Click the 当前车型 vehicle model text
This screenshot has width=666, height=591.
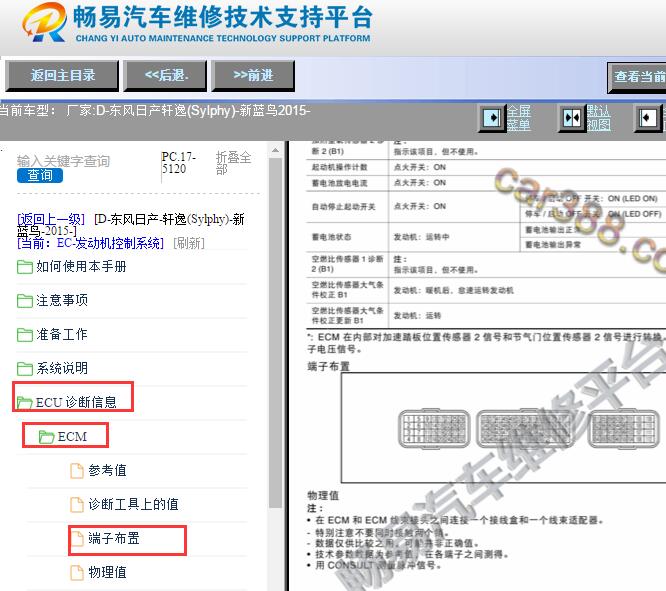click(x=155, y=111)
